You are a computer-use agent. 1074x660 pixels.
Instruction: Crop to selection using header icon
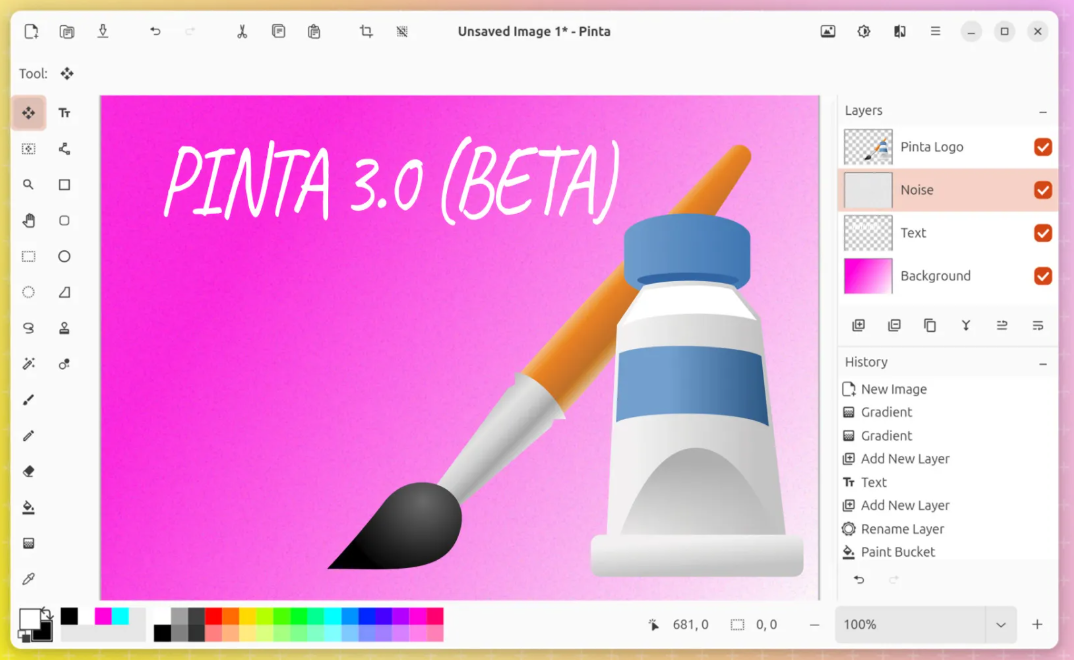[x=366, y=31]
